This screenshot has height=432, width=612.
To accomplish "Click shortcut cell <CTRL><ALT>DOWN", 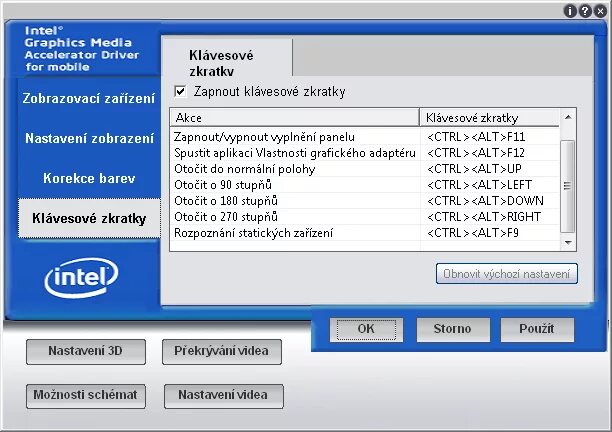I will pos(490,201).
